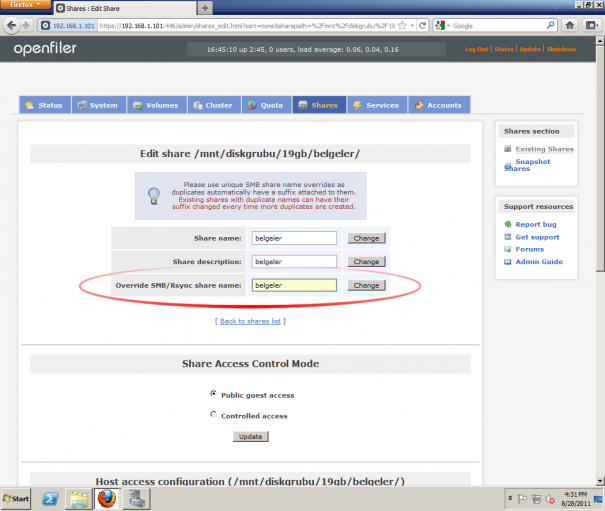Open a new tab with plus icon
605x511 pixels.
[205, 8]
